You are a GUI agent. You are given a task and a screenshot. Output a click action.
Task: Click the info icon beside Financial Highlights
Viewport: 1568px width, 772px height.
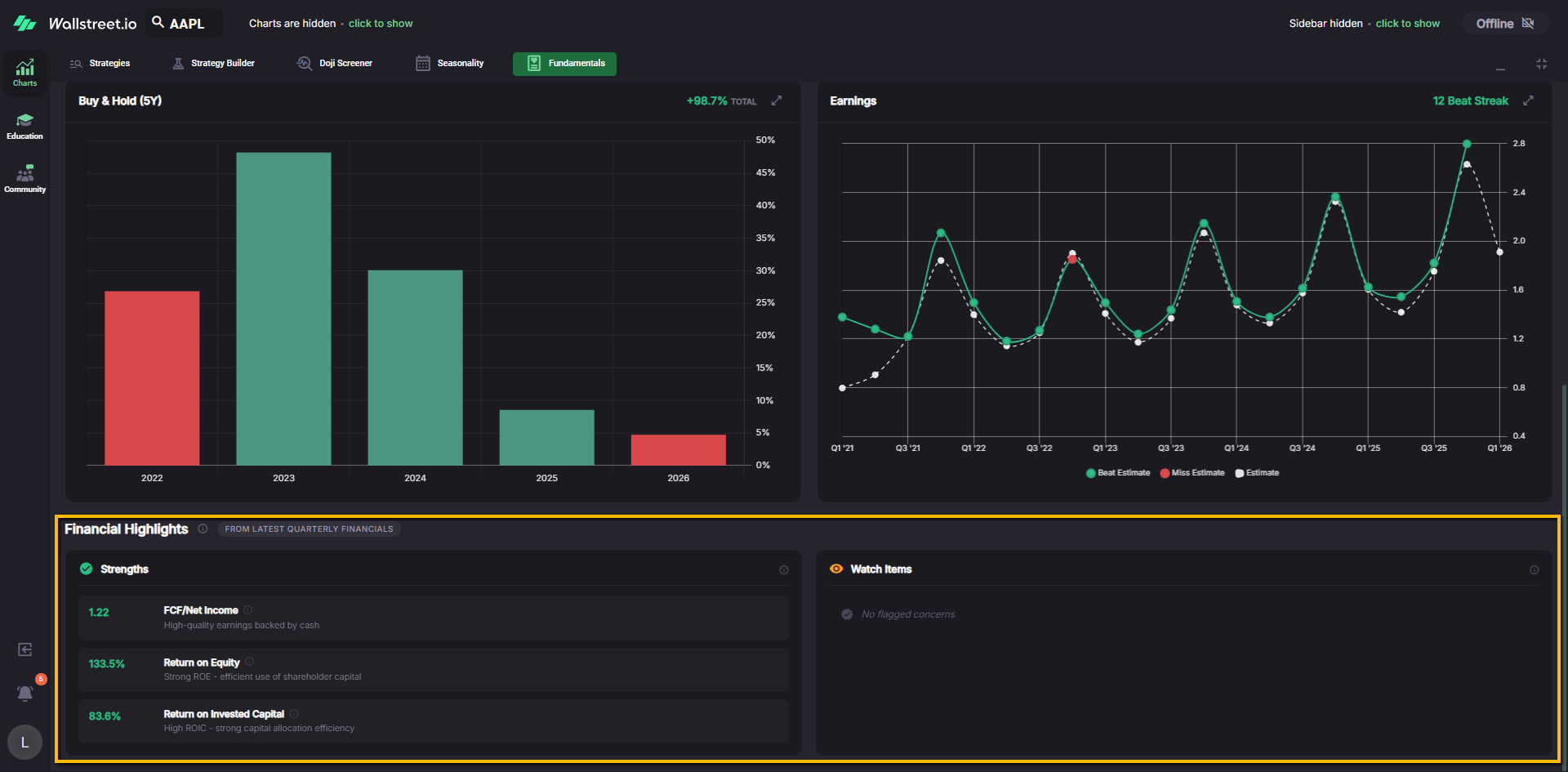(x=203, y=529)
